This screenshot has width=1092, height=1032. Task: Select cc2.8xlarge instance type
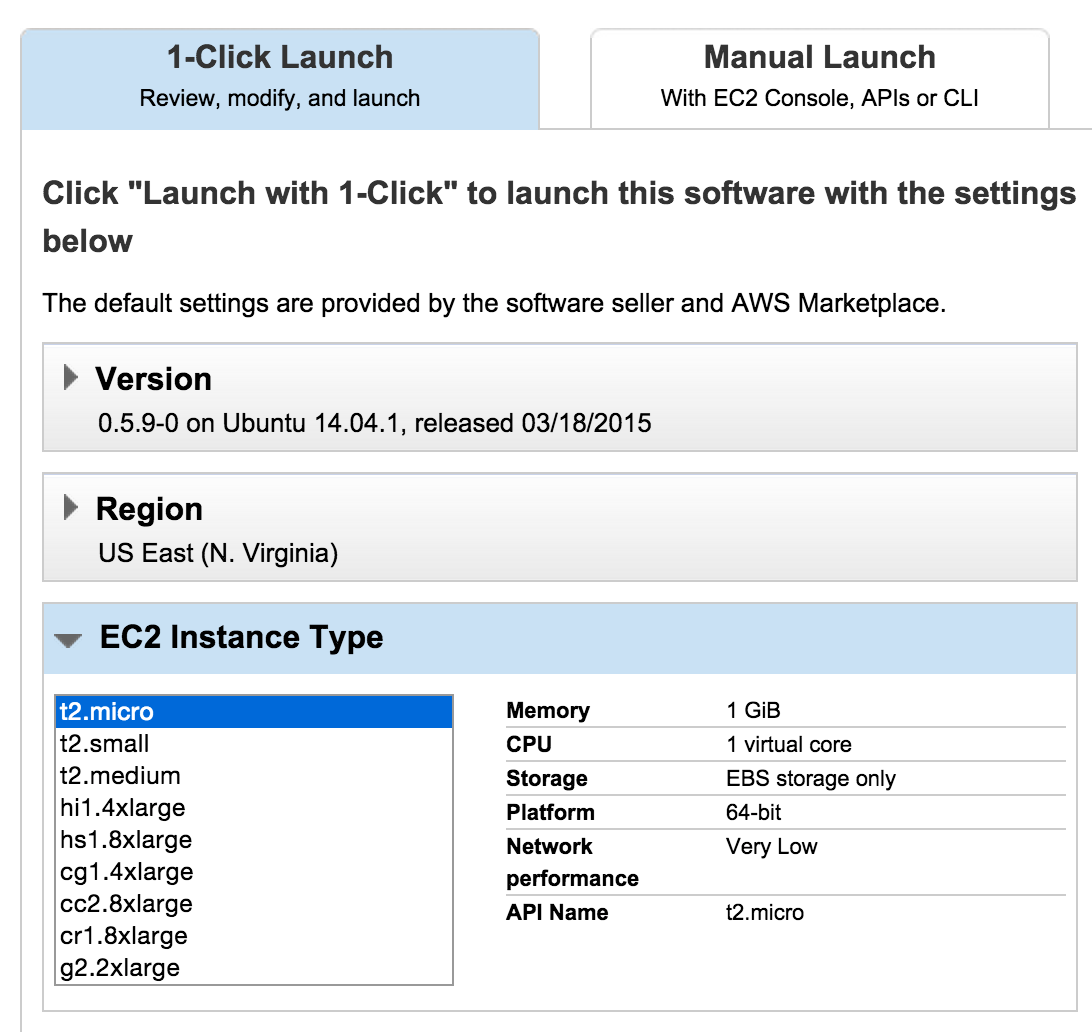pos(254,904)
